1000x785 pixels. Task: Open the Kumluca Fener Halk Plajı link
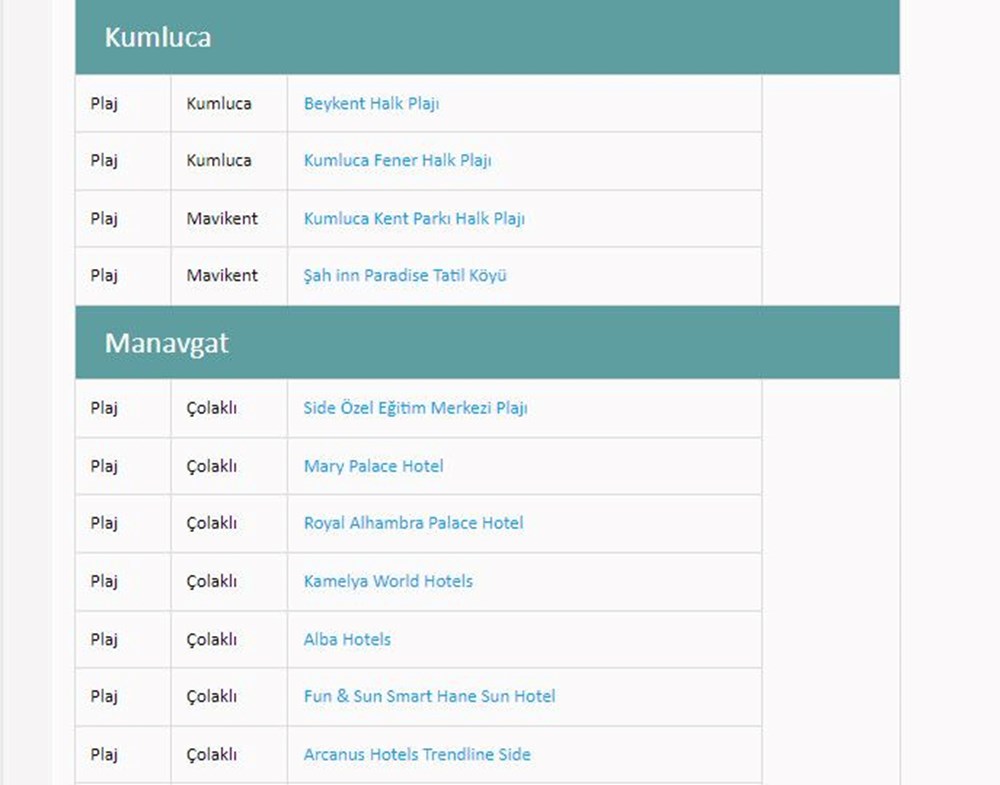click(397, 161)
